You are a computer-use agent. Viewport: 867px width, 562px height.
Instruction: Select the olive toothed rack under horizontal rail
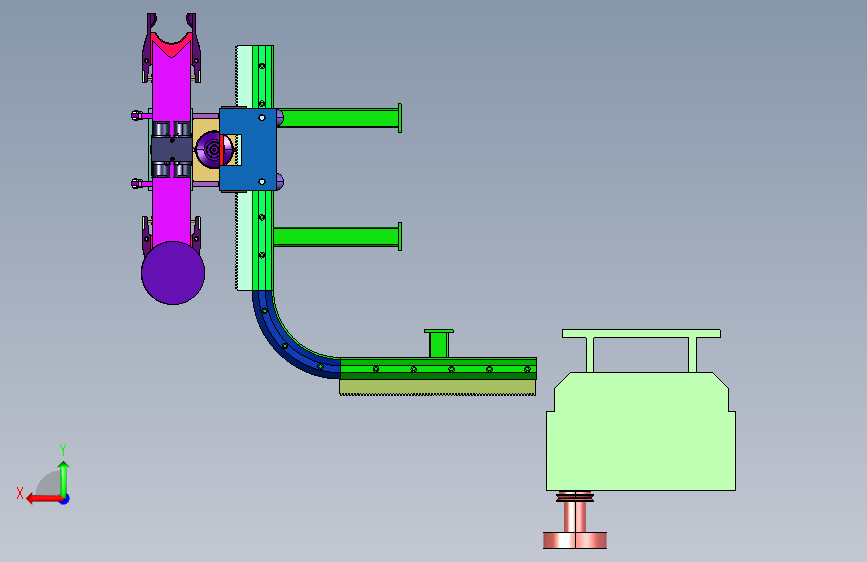[437, 387]
